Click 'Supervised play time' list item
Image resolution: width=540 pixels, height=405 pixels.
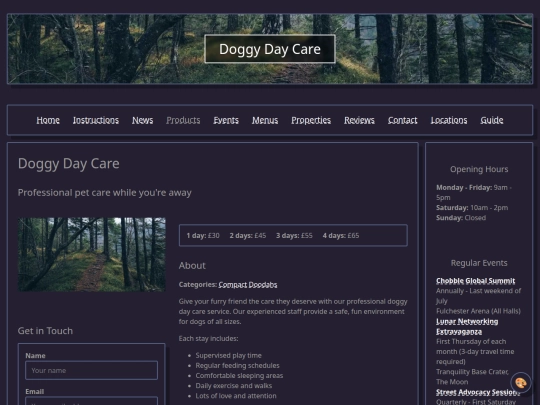(x=228, y=355)
